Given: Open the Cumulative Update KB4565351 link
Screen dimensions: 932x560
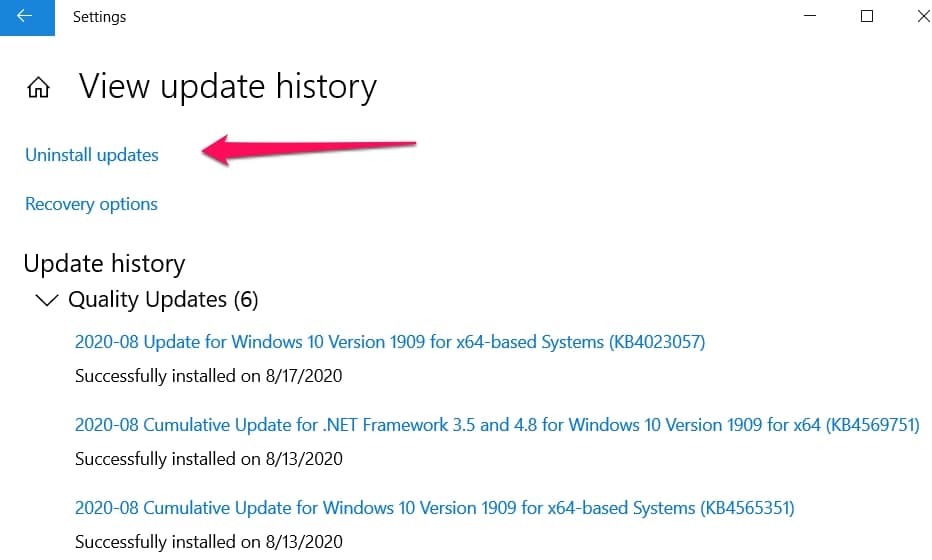Looking at the screenshot, I should 434,508.
